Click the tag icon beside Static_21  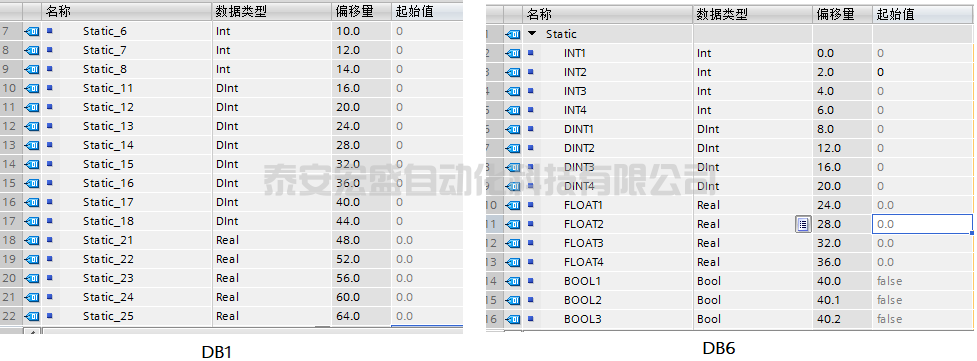point(32,240)
